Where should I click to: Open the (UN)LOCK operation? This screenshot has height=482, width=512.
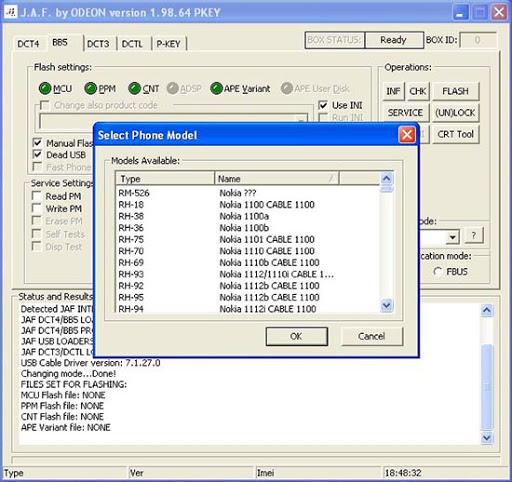(456, 113)
